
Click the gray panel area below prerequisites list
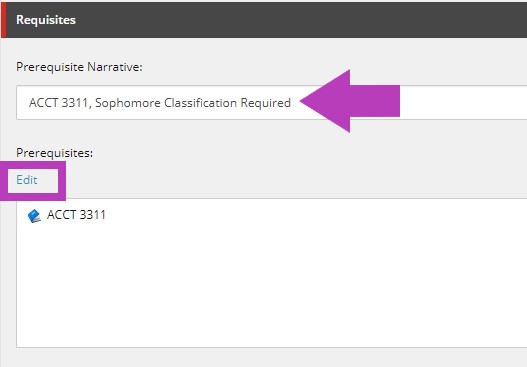pos(269,358)
